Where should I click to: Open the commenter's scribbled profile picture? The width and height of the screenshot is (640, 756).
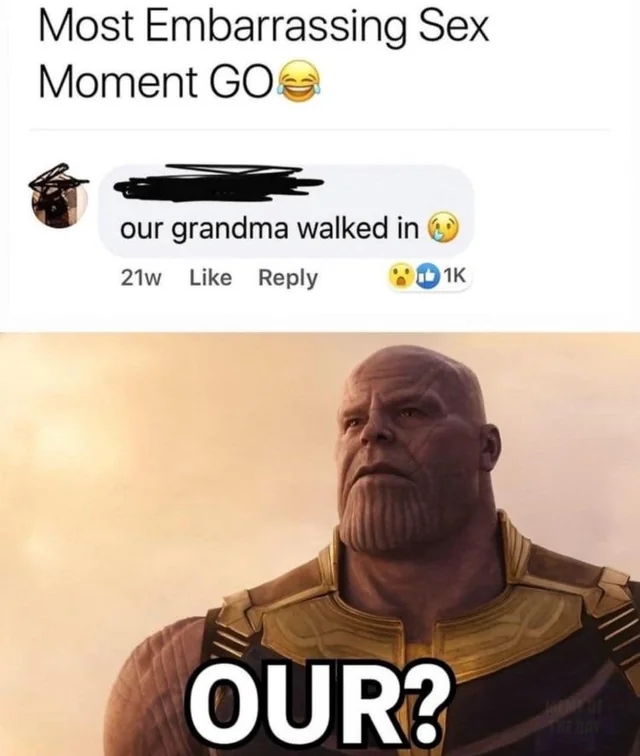click(x=59, y=199)
